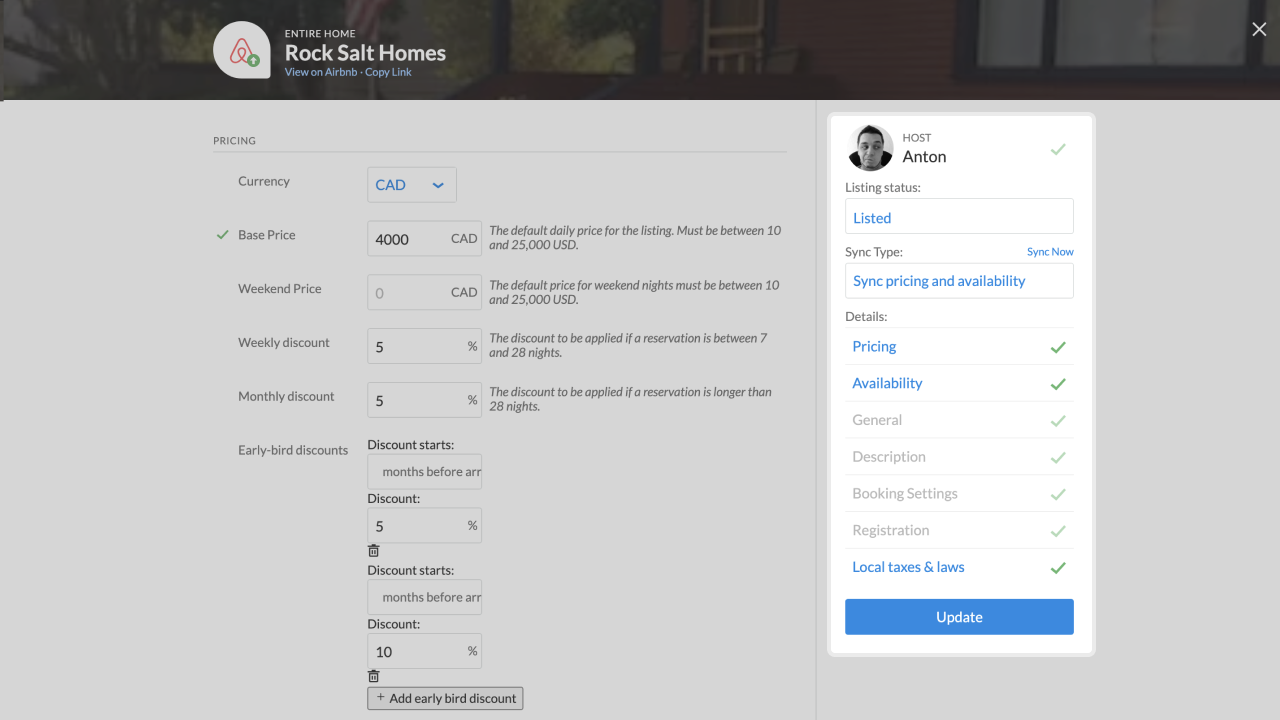Open the Sync Type dropdown
Viewport: 1280px width, 720px height.
tap(959, 281)
